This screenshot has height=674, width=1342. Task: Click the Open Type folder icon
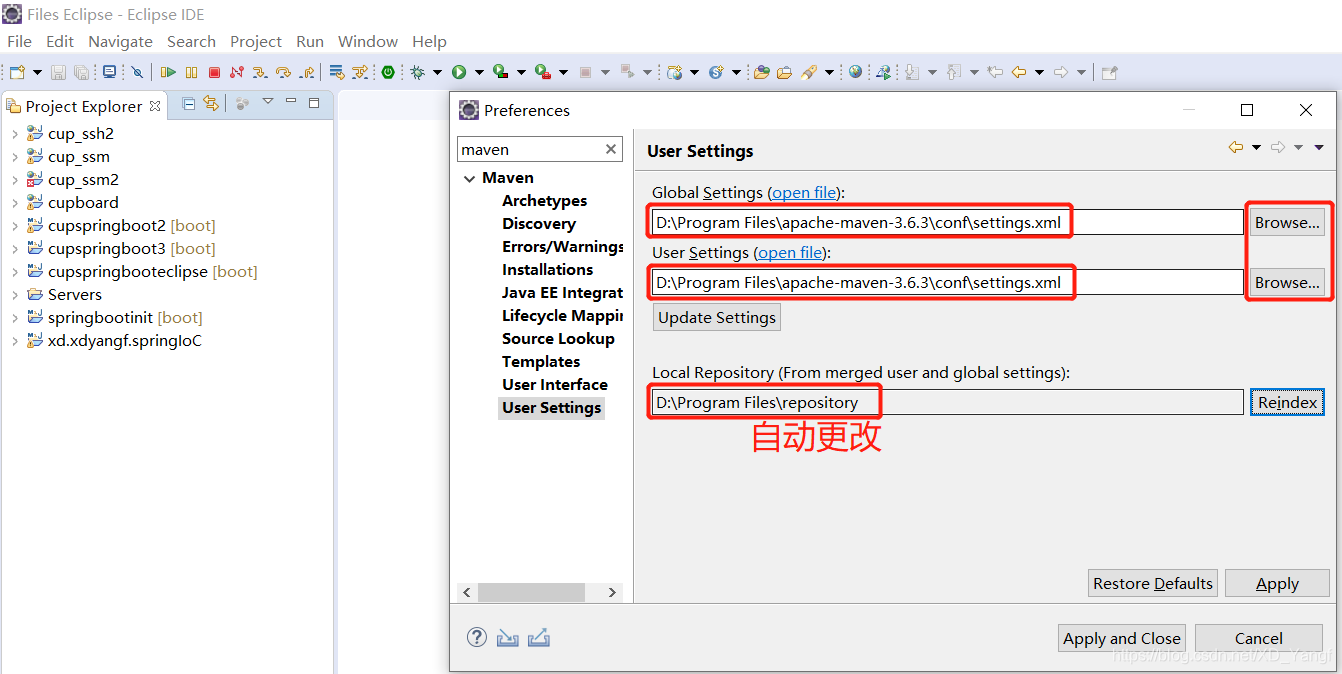point(762,72)
